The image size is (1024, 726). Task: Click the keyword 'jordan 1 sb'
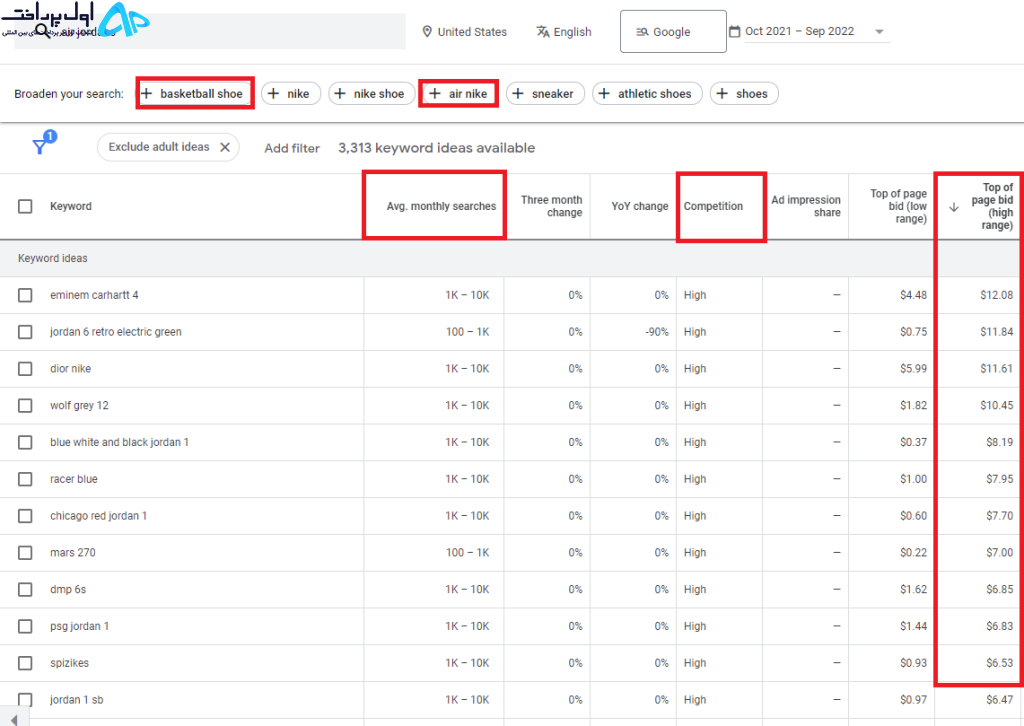76,700
